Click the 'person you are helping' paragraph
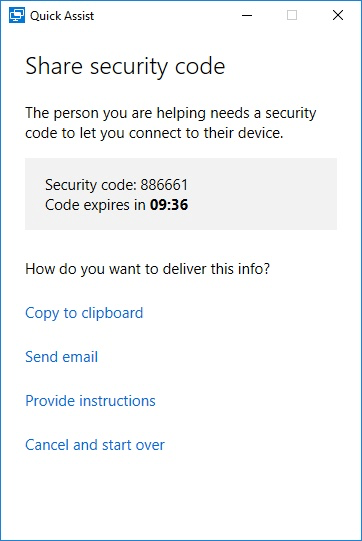This screenshot has height=541, width=362. [x=171, y=123]
